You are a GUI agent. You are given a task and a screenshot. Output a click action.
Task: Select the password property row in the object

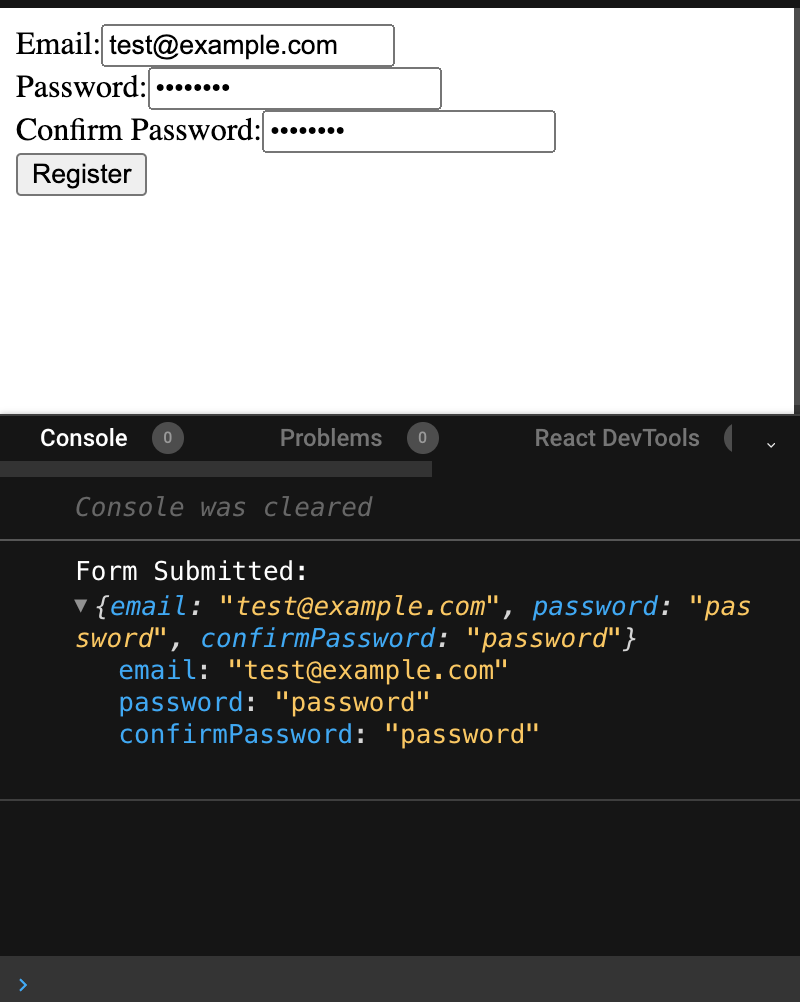click(x=274, y=702)
